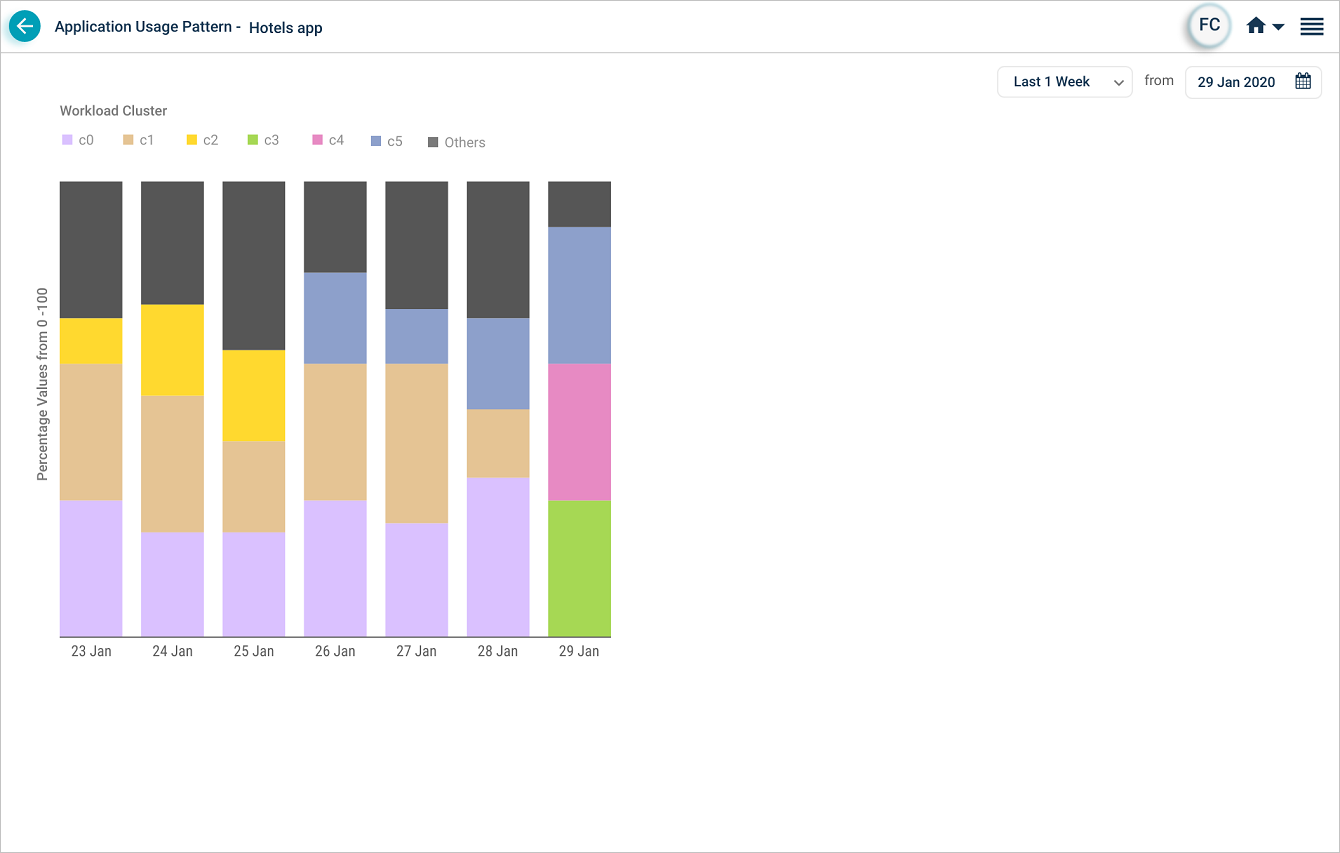Click the home icon

tap(1256, 27)
